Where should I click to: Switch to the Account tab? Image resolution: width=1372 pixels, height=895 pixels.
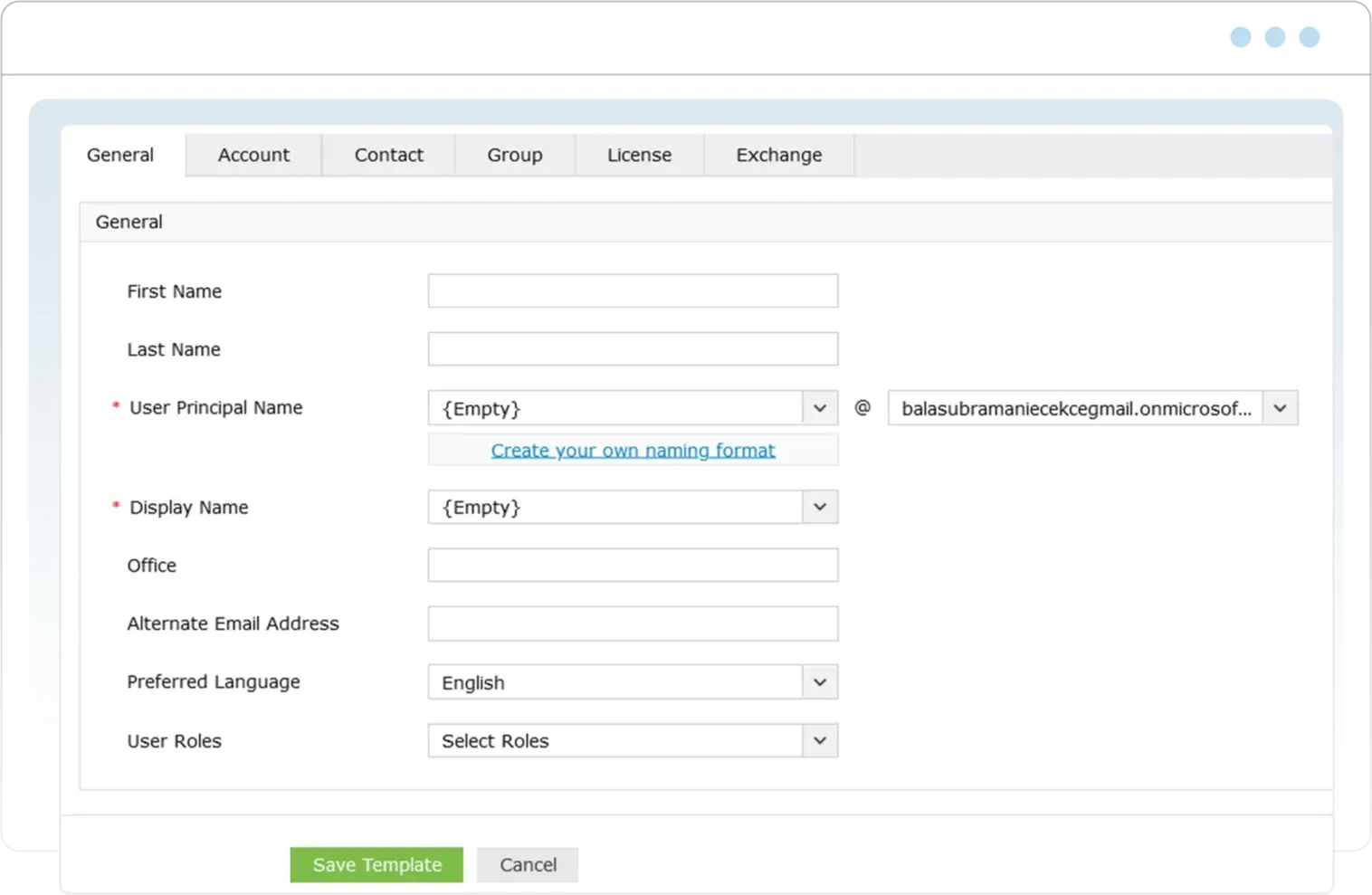click(x=253, y=155)
